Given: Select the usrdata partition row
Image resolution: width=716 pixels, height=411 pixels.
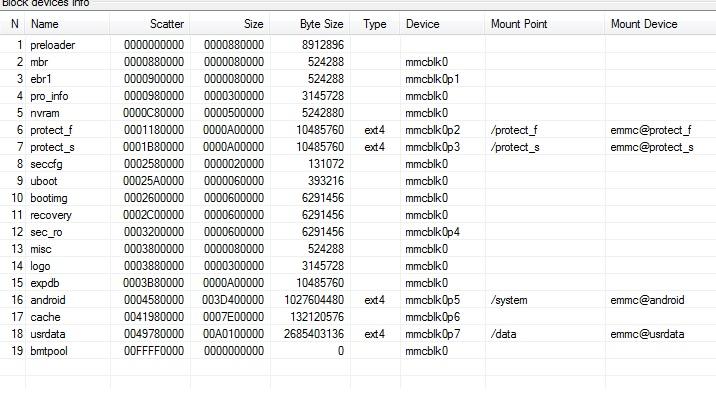Looking at the screenshot, I should tap(358, 334).
